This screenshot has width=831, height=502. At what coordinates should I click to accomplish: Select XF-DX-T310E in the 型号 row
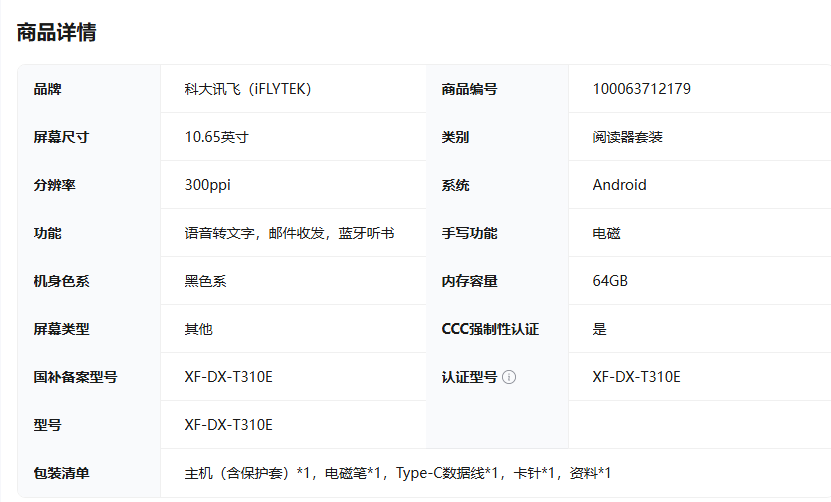[228, 425]
